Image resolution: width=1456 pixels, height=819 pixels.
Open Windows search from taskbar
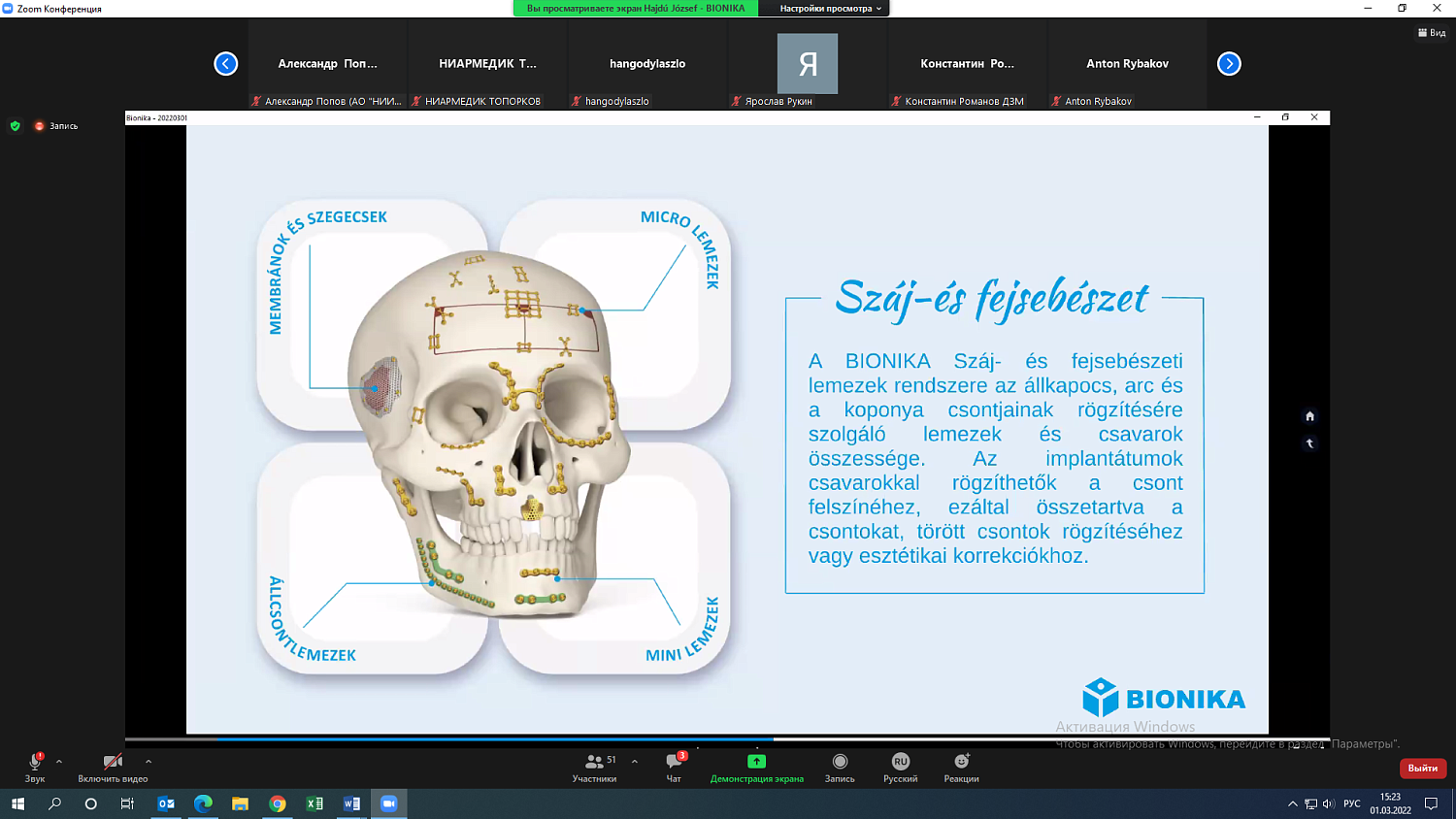pyautogui.click(x=54, y=803)
